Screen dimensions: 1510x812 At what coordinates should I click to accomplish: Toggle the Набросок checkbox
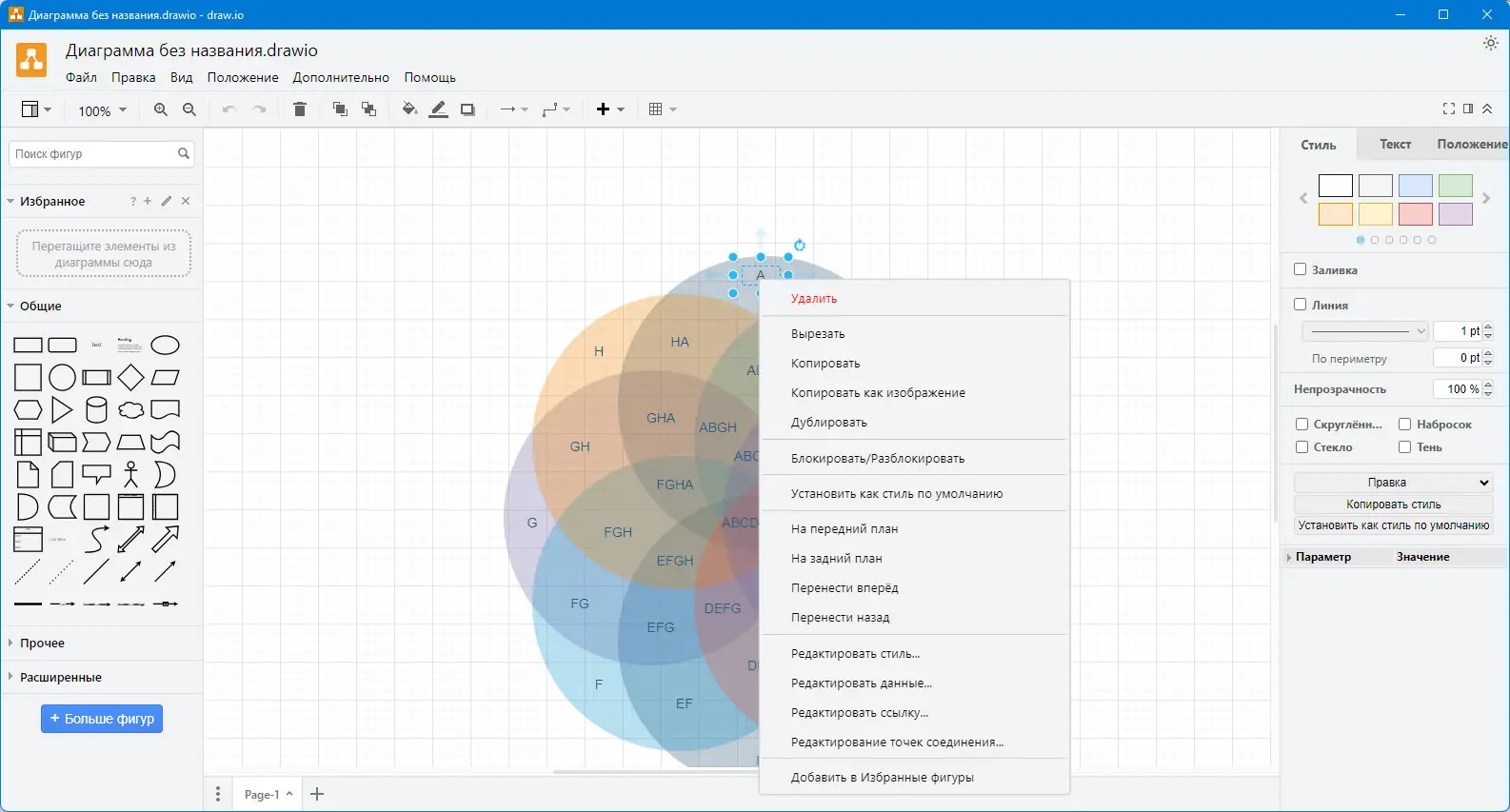(x=1404, y=424)
